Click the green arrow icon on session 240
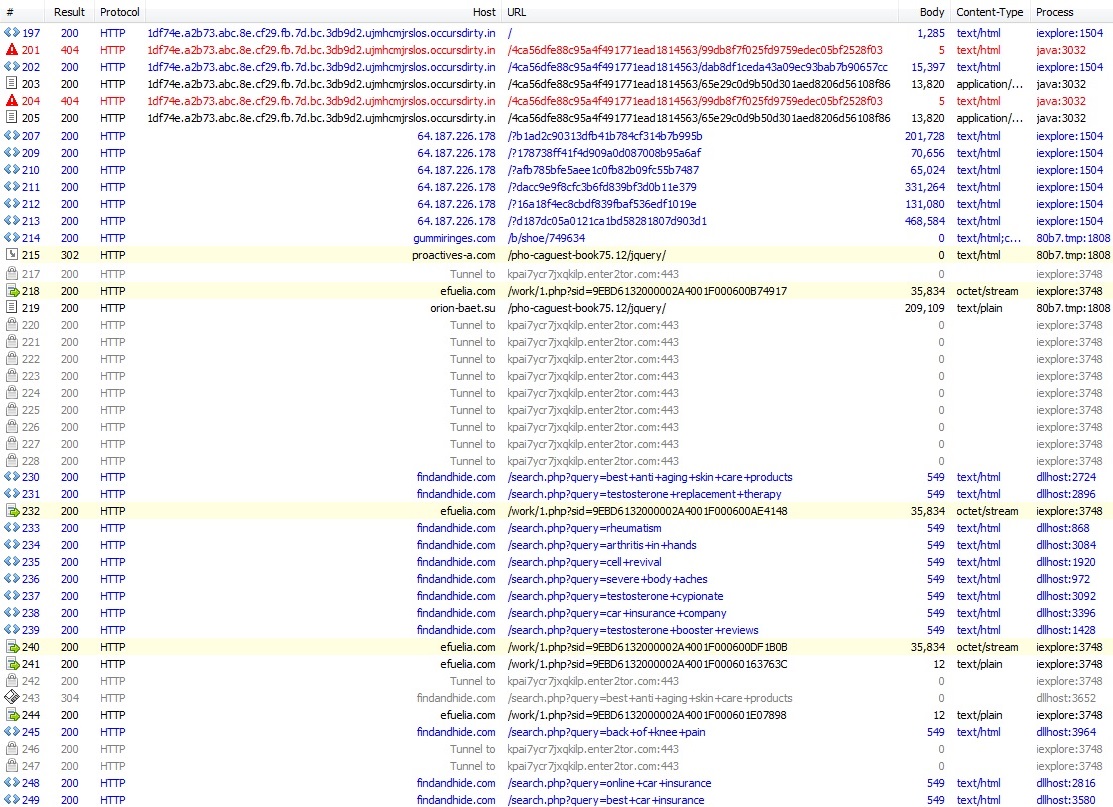This screenshot has height=807, width=1113. (11, 647)
